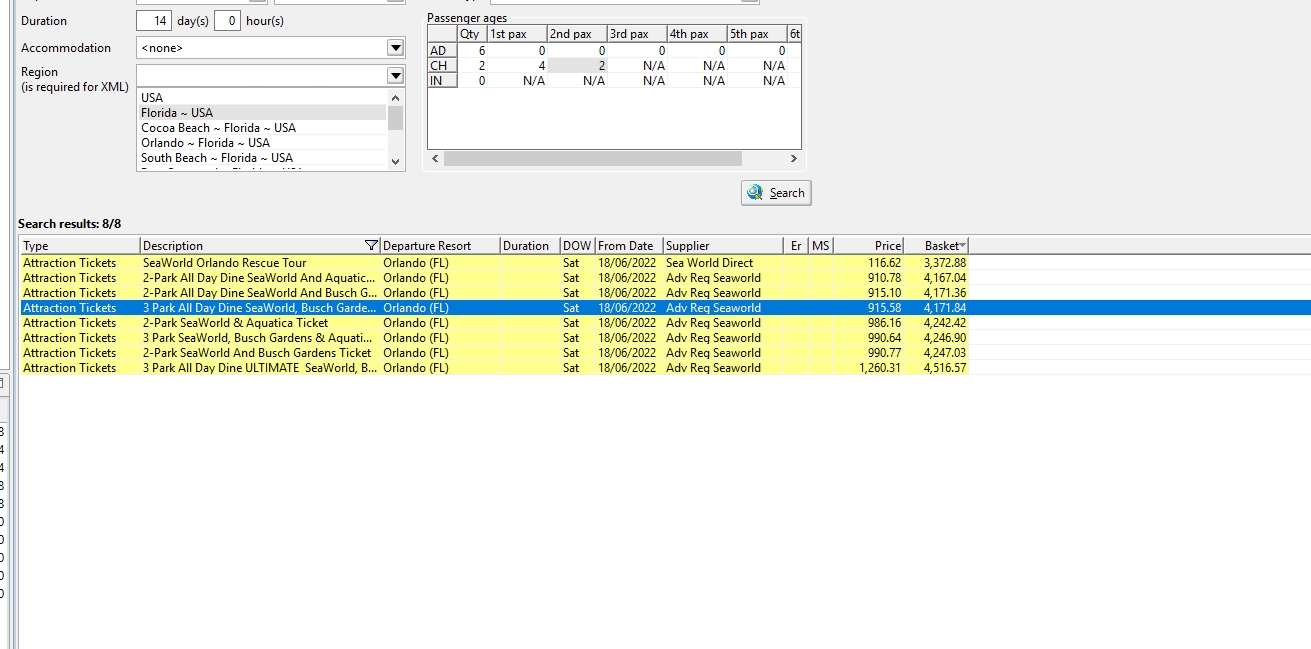Click passenger ages scroll left arrow

click(435, 159)
